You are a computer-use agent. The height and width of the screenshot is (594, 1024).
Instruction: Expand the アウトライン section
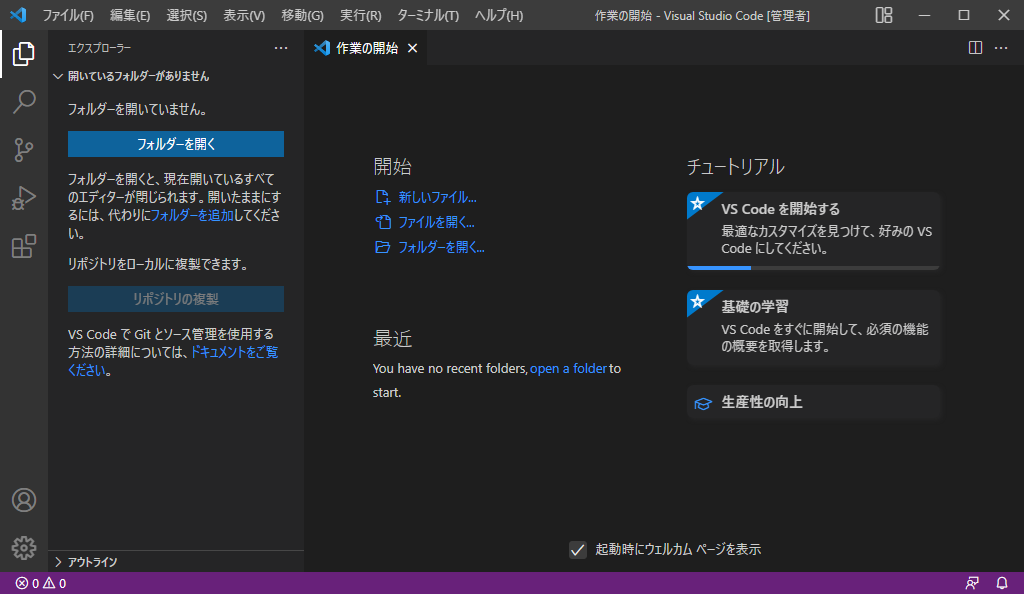(176, 562)
